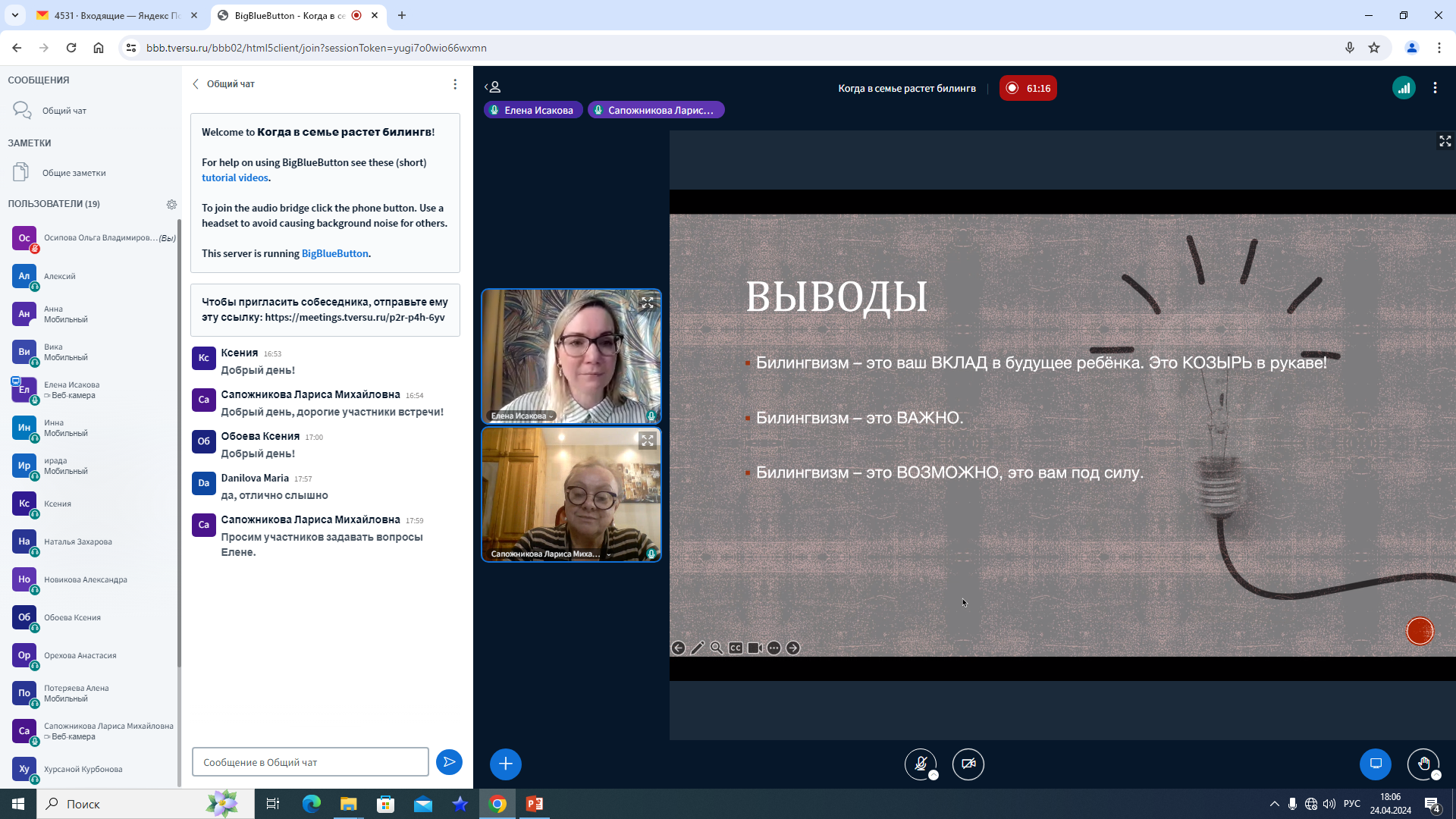Click the Сообщение в Общий чат input field
The image size is (1456, 819).
(310, 762)
